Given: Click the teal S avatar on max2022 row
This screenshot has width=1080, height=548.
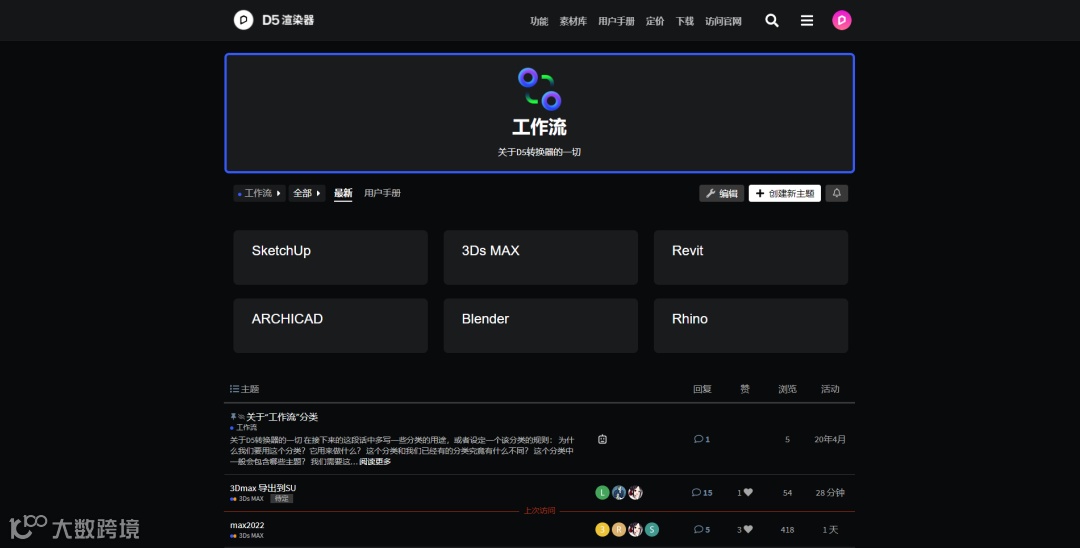Looking at the screenshot, I should pos(652,529).
